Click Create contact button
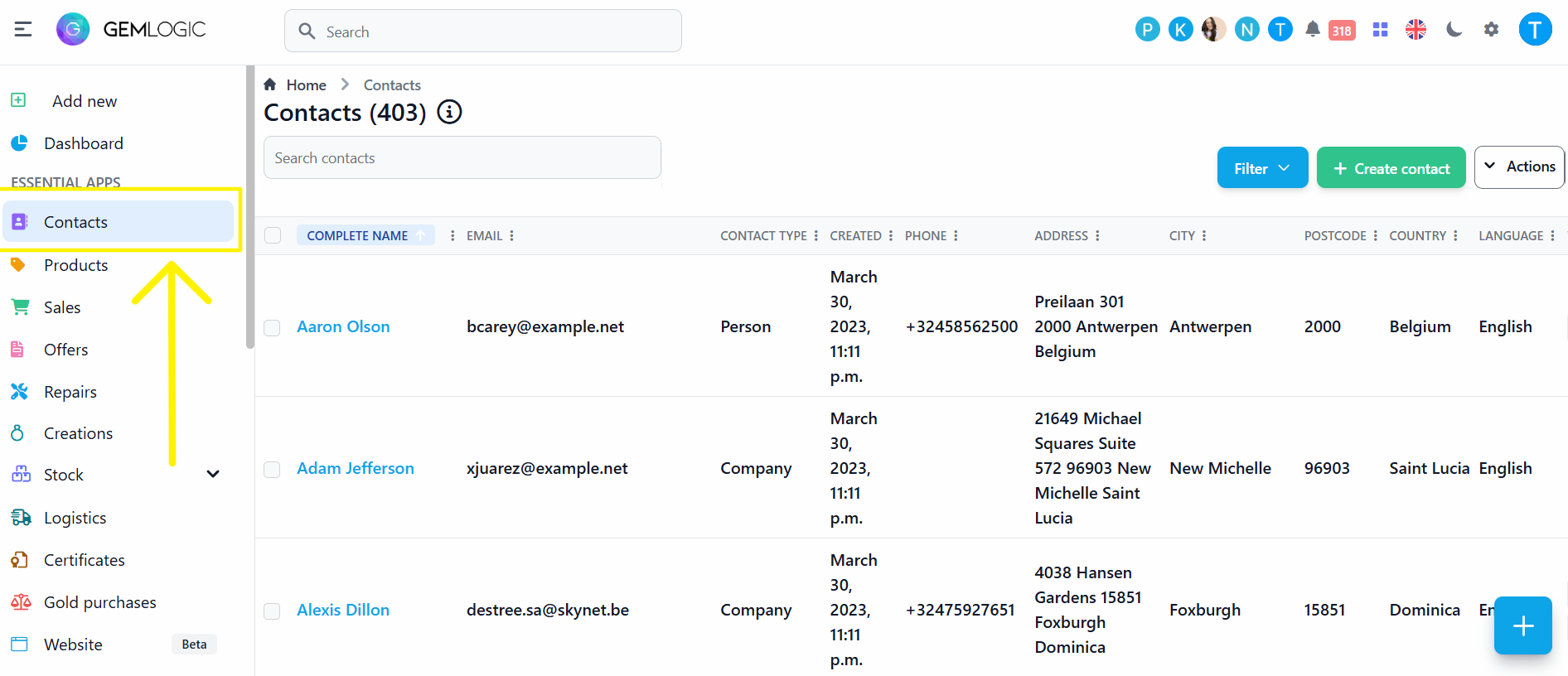Image resolution: width=1568 pixels, height=676 pixels. [1391, 168]
